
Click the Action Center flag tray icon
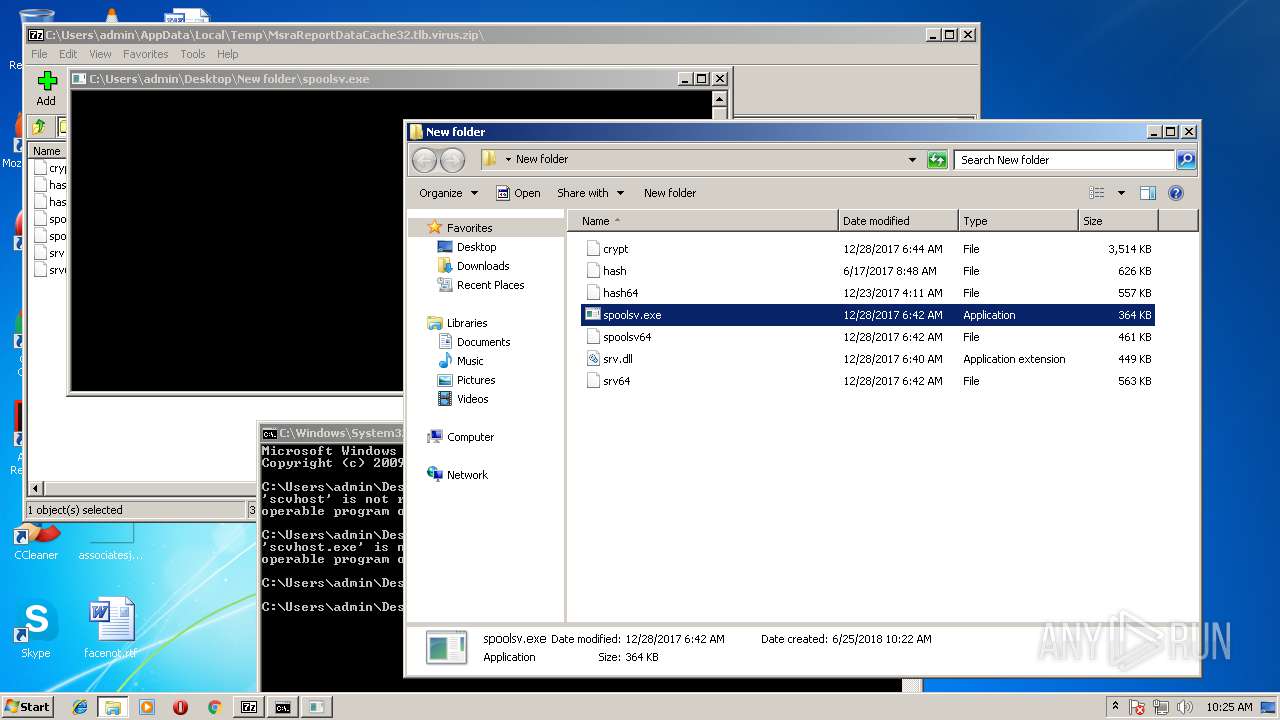click(x=1137, y=707)
